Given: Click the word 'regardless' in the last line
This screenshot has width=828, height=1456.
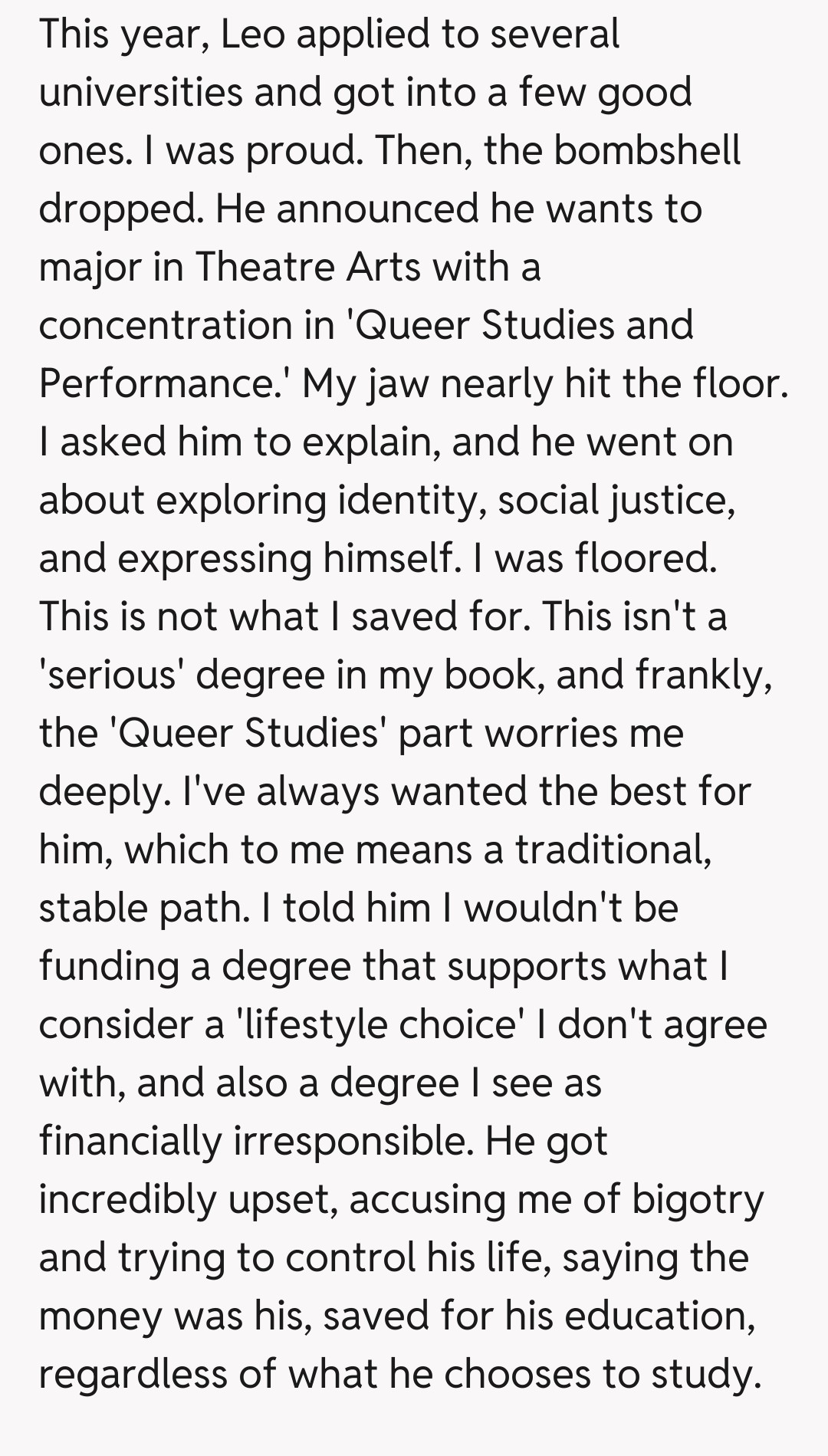Looking at the screenshot, I should pyautogui.click(x=132, y=1375).
